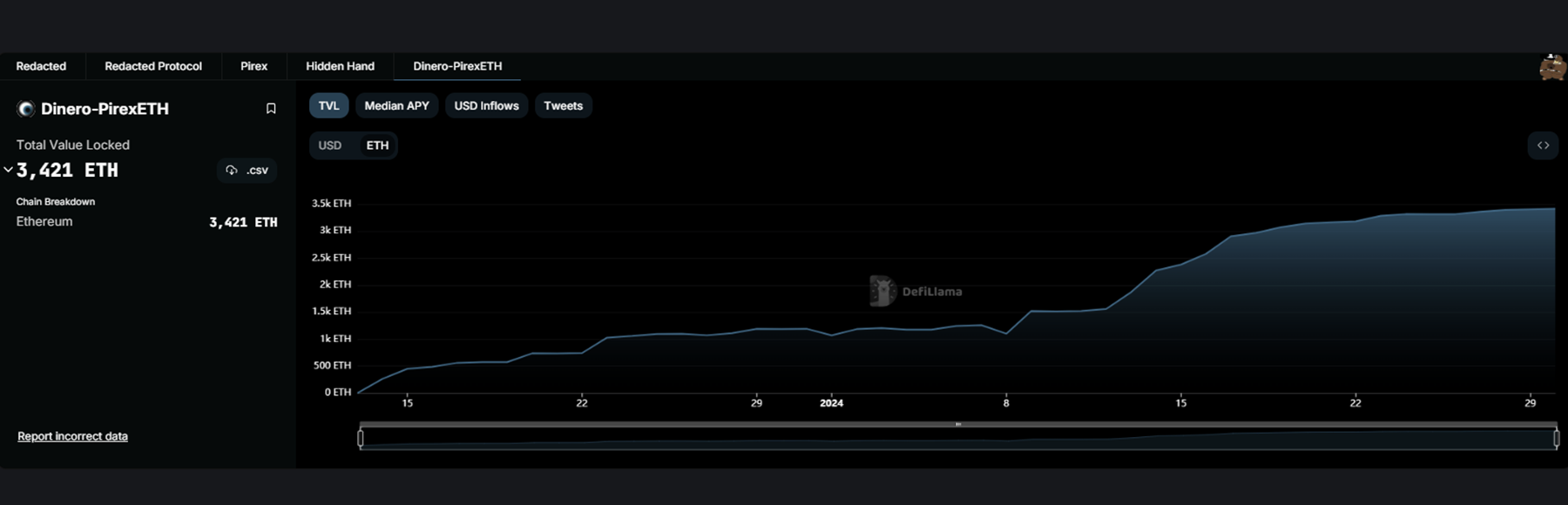Click the Dinero-PirexETH logo icon

pyautogui.click(x=26, y=109)
